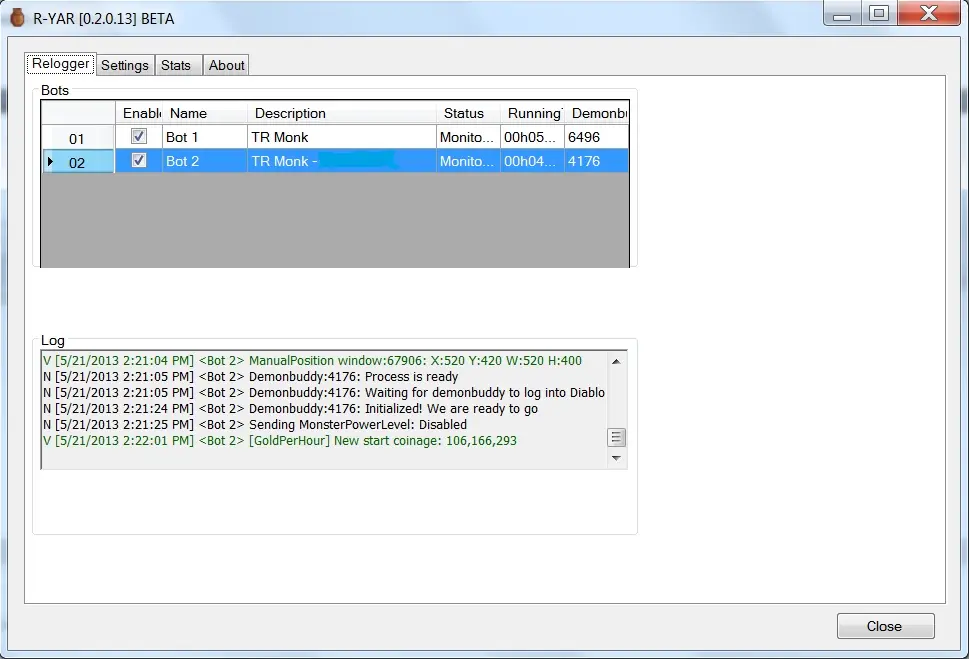Click the R-YAR app icon in title bar
Image resolution: width=969 pixels, height=659 pixels.
click(17, 18)
